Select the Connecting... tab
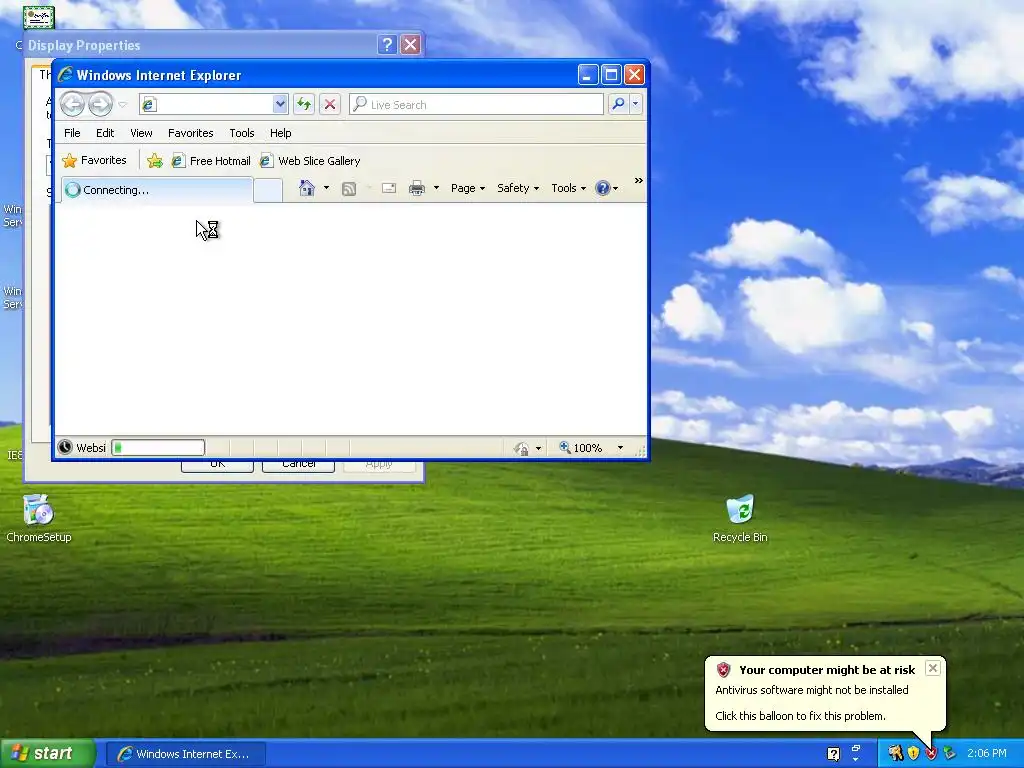Screen dimensions: 1024x768 [157, 190]
